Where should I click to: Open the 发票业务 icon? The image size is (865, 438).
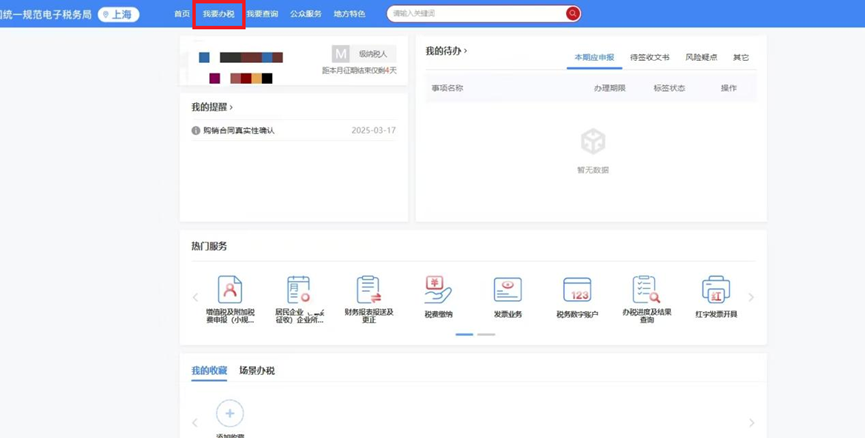point(507,290)
